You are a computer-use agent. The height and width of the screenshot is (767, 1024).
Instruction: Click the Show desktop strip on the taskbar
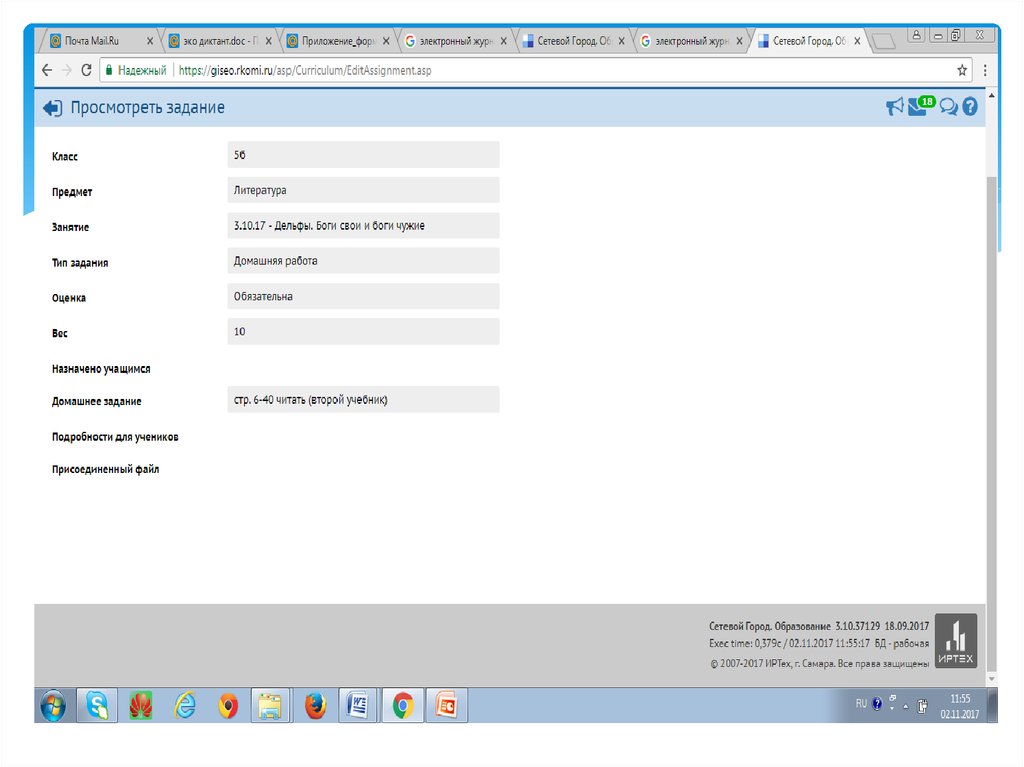[993, 706]
